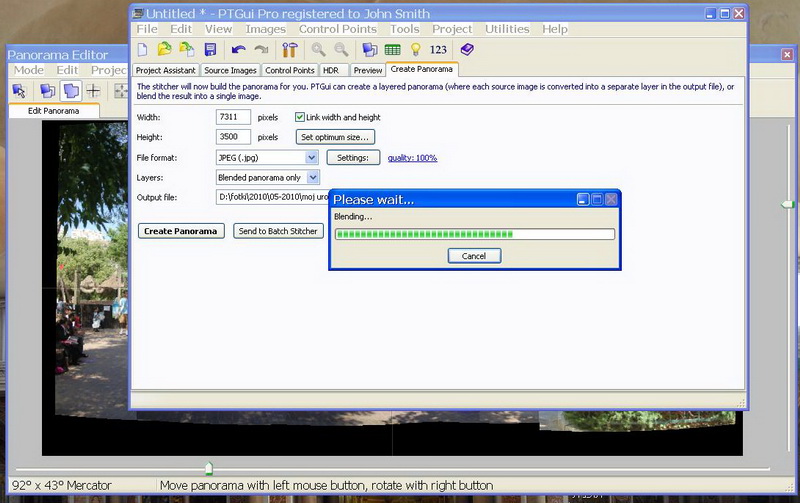Open Edit menu in PTGui window
This screenshot has height=503, width=800.
[x=181, y=29]
